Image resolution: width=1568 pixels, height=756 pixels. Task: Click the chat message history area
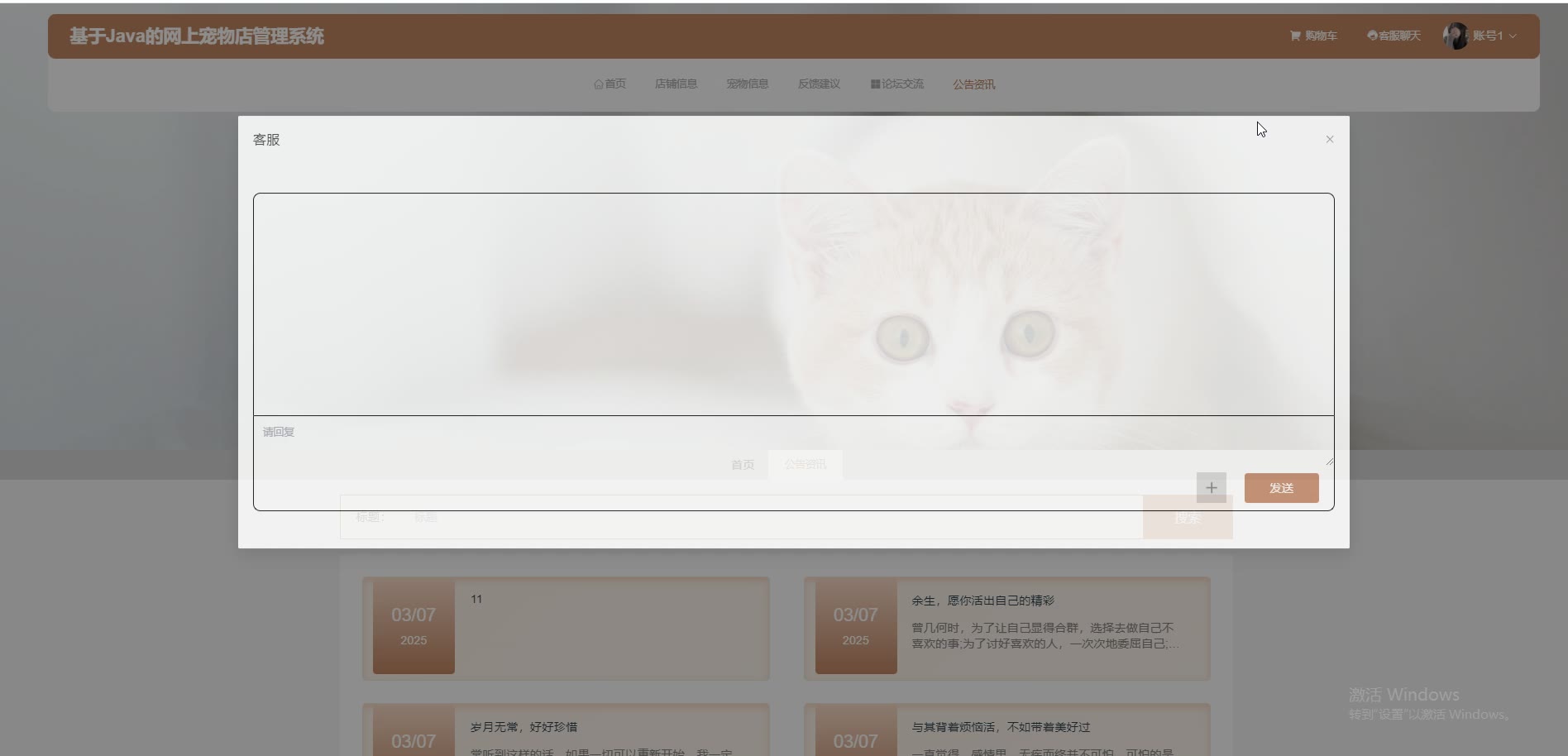[793, 304]
